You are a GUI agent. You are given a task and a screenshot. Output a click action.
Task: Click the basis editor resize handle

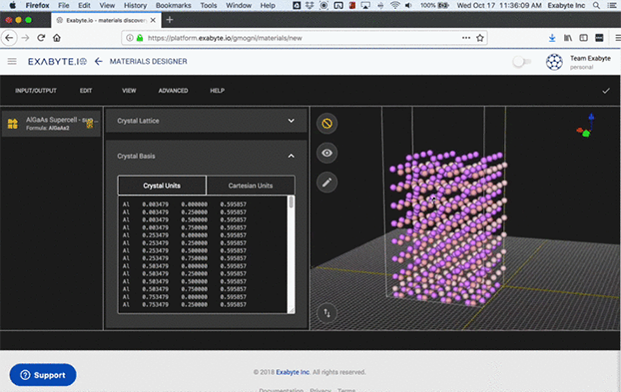click(x=291, y=310)
